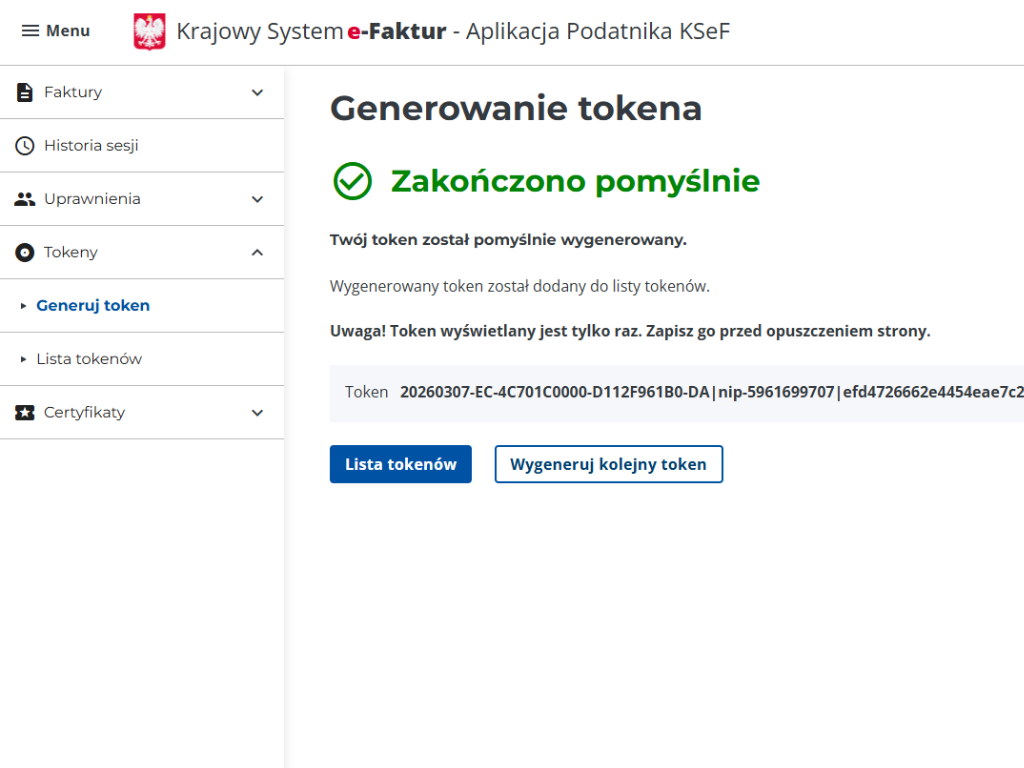Click the Uprawnienia people icon
The image size is (1024, 768).
pos(25,199)
